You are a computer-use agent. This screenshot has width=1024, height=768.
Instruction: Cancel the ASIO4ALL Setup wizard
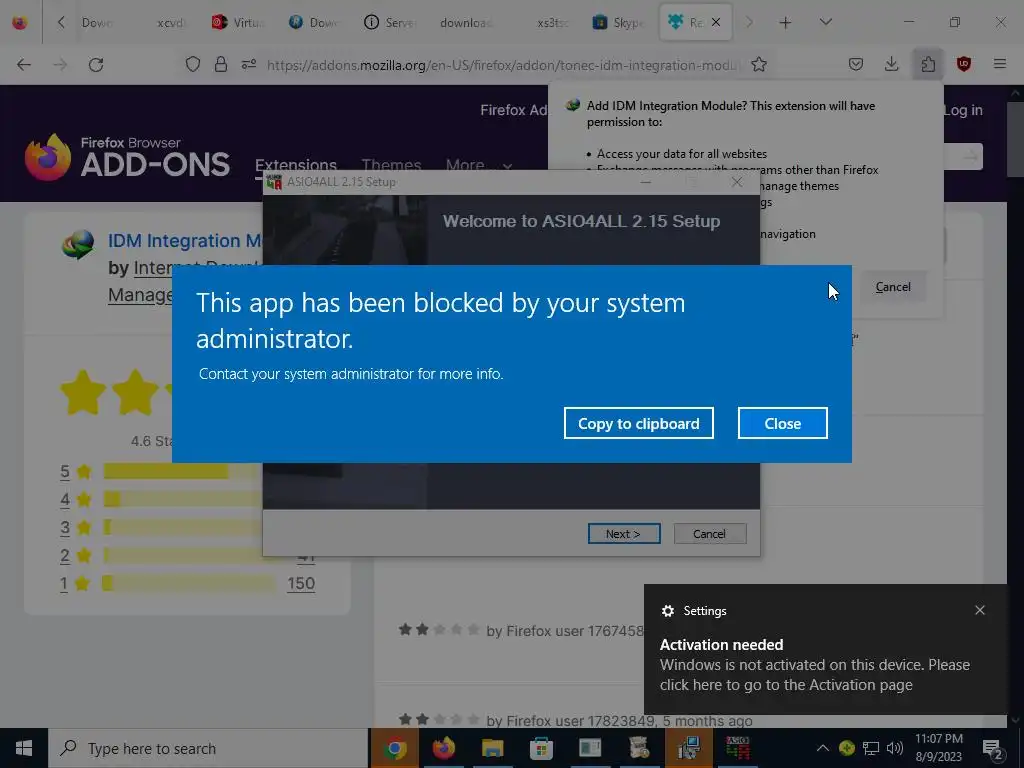[x=709, y=534]
